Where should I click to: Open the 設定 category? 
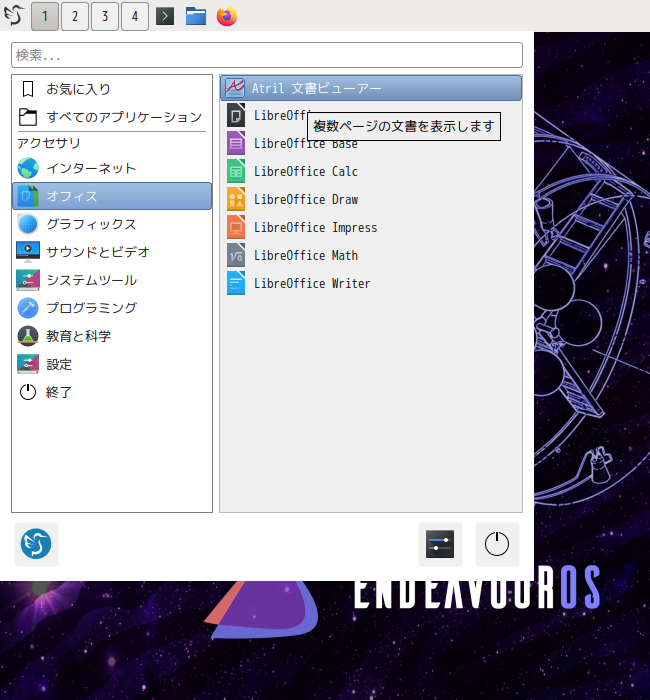pyautogui.click(x=112, y=364)
